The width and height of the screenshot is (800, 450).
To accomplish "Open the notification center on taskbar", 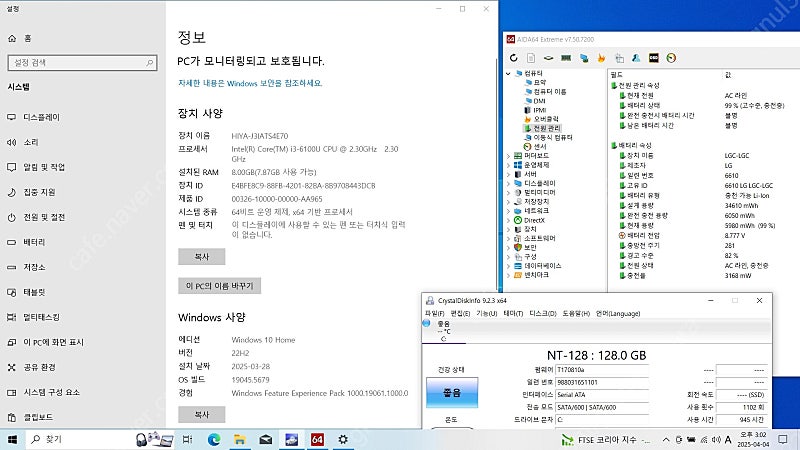I will [783, 439].
